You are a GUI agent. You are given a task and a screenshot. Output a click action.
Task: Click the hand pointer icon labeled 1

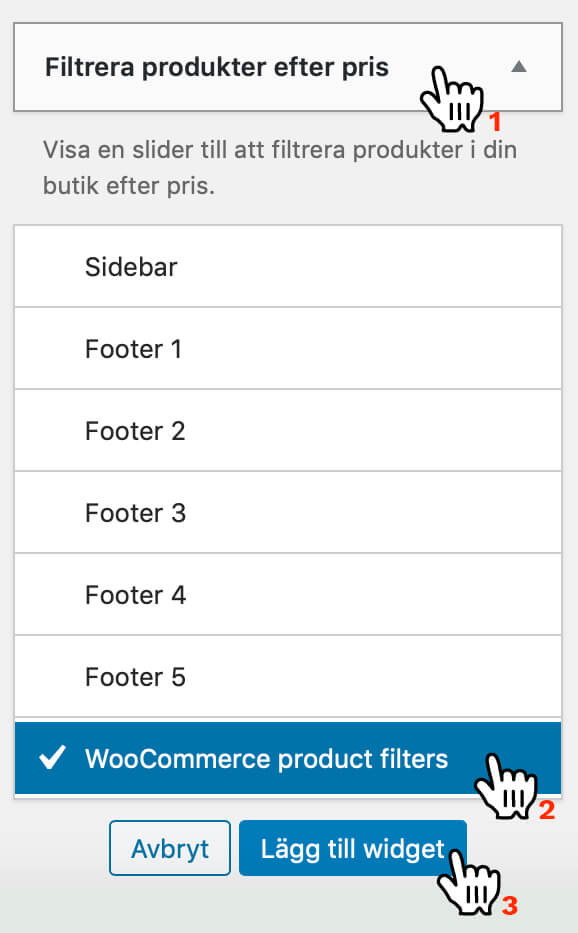[x=452, y=98]
